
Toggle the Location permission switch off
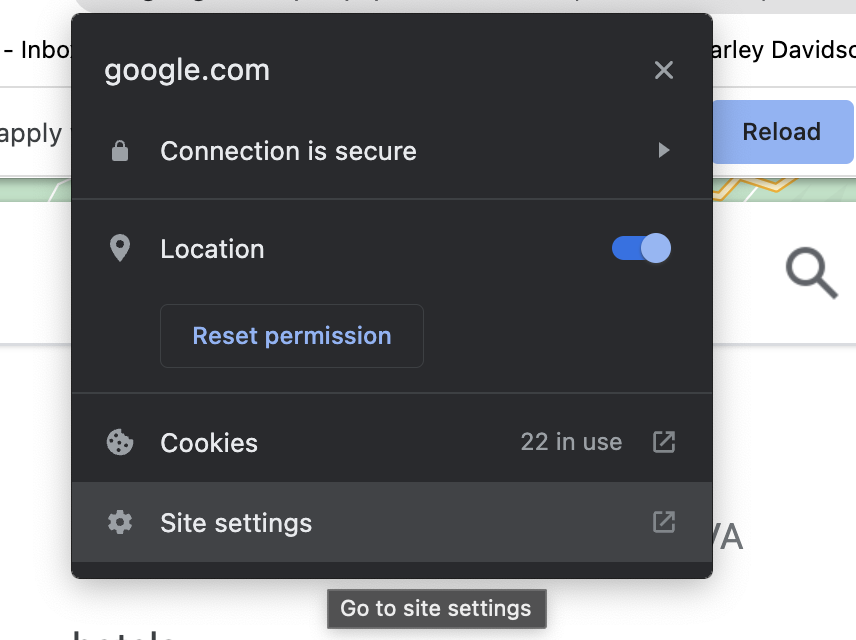coord(641,248)
